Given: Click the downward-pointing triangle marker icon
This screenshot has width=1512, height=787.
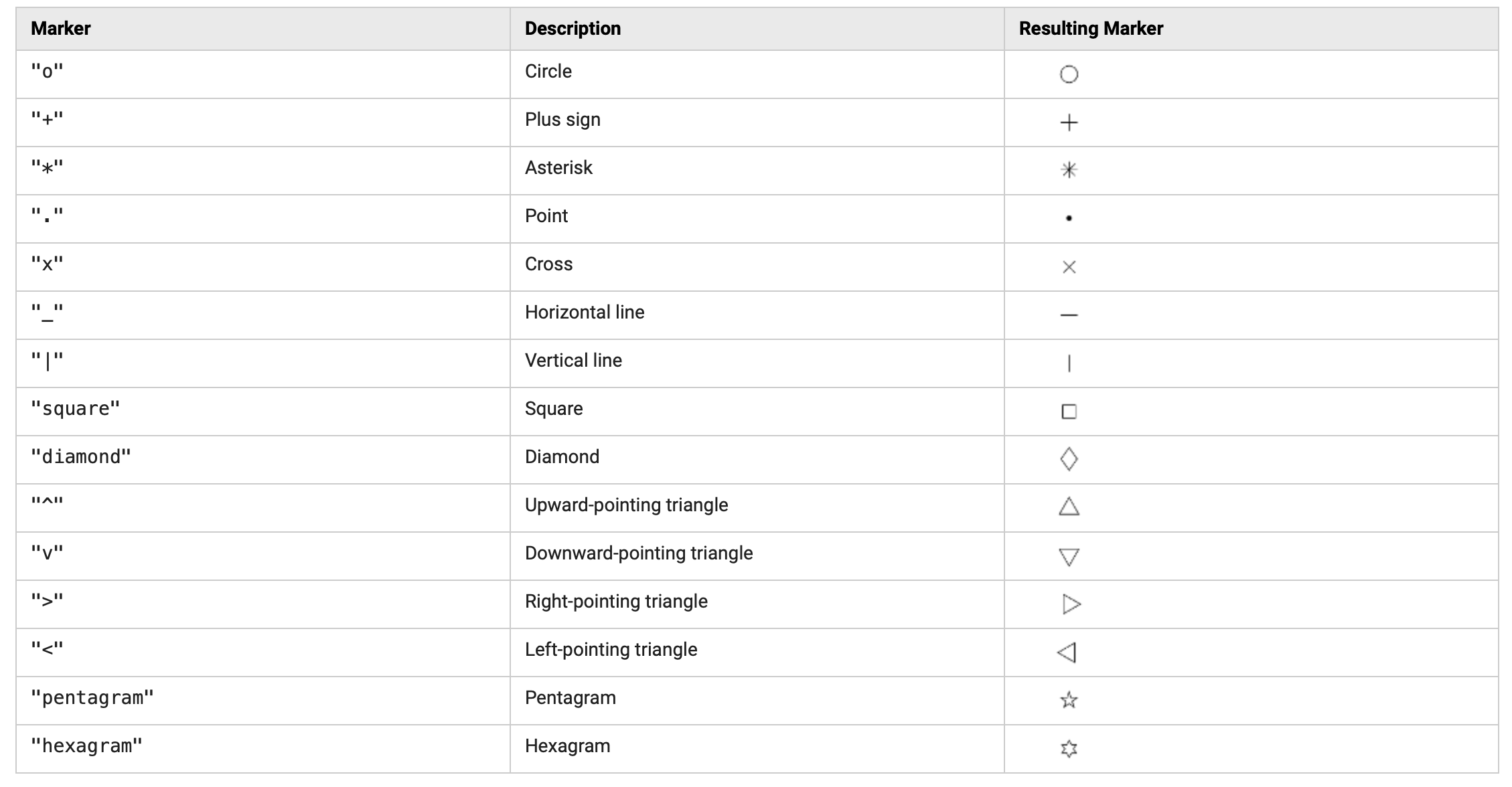Looking at the screenshot, I should pyautogui.click(x=1069, y=557).
